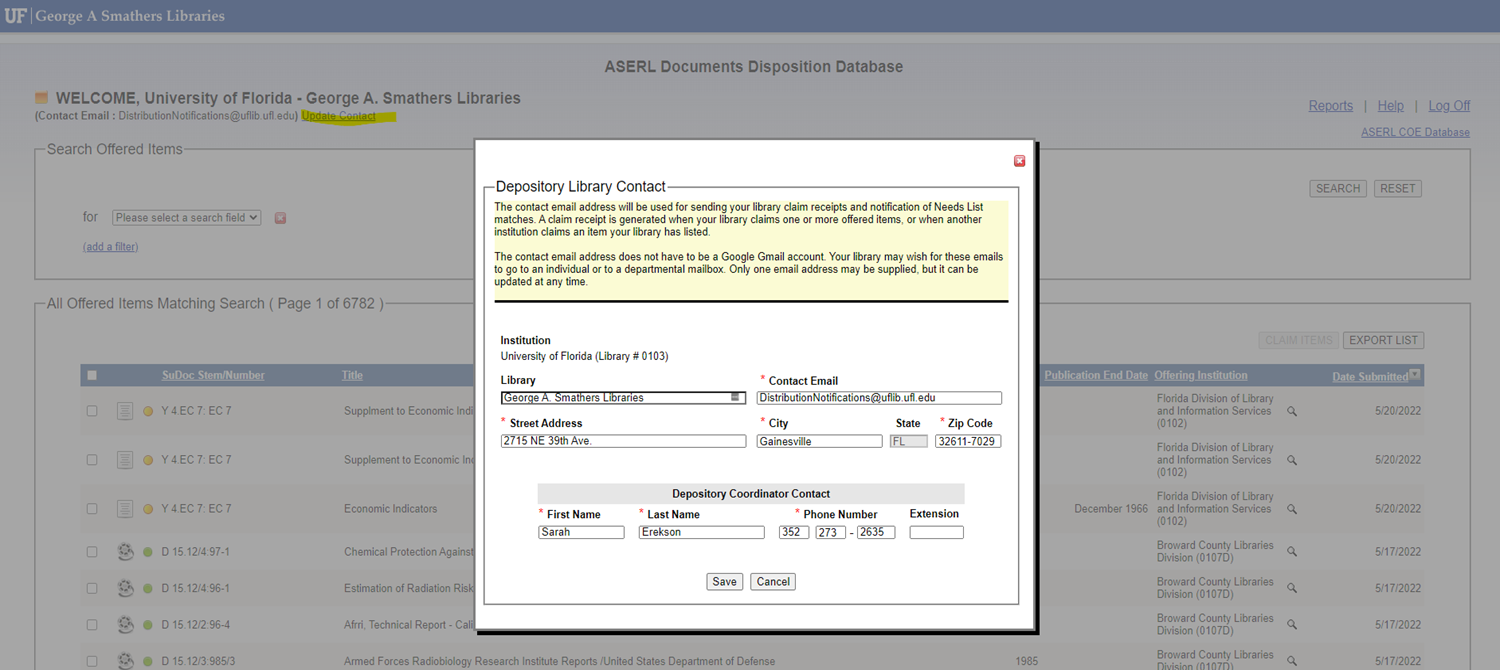Click the Last Name input field

tap(701, 533)
